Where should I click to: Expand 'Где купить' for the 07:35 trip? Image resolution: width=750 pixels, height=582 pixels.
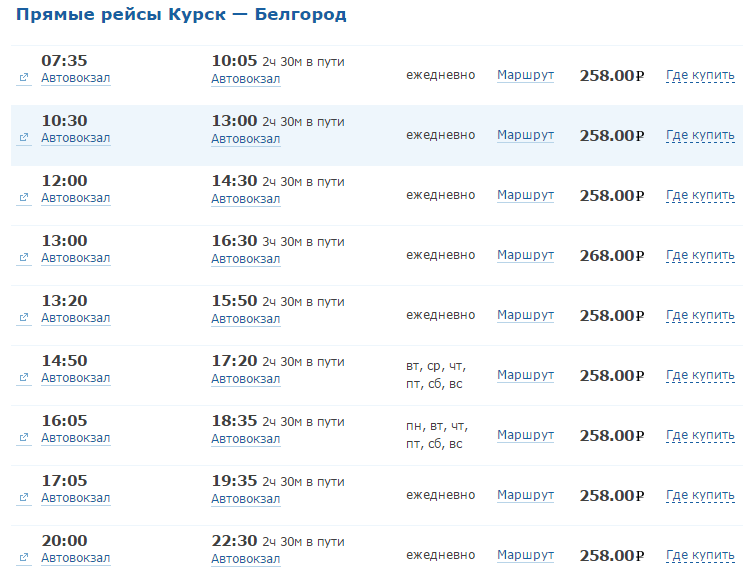tap(700, 75)
